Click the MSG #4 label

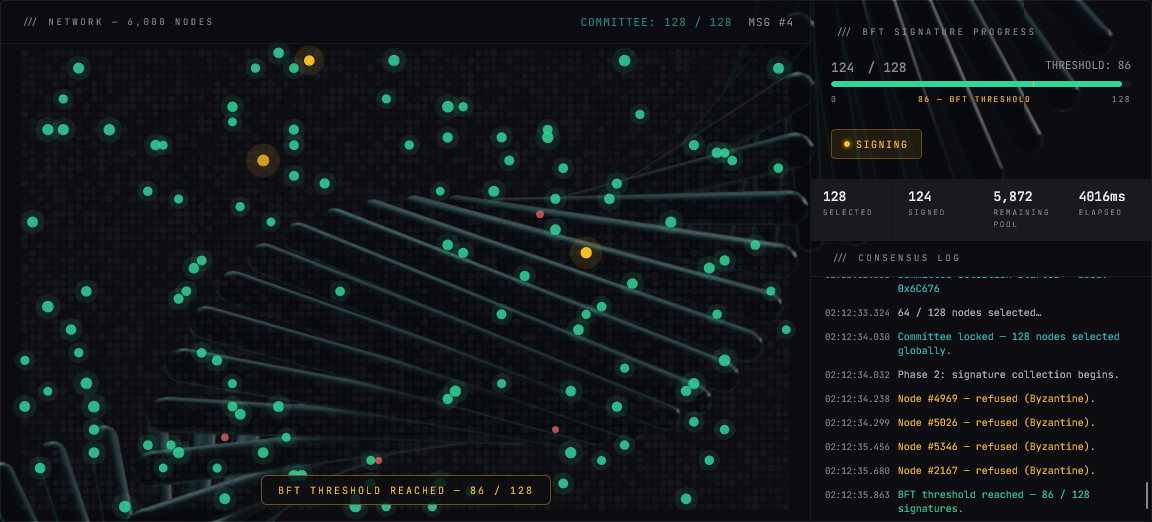click(771, 22)
